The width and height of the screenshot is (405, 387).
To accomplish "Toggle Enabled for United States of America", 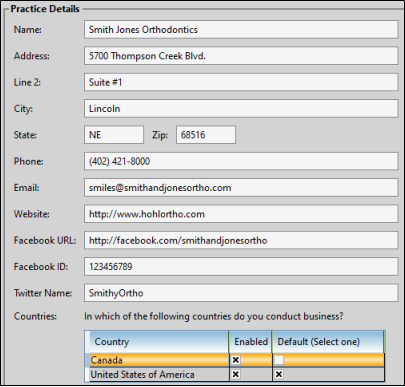I will click(x=236, y=374).
